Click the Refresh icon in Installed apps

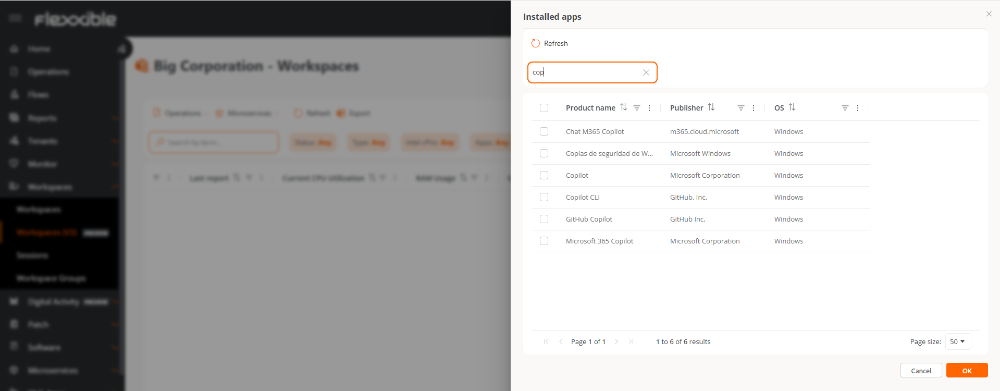click(535, 43)
